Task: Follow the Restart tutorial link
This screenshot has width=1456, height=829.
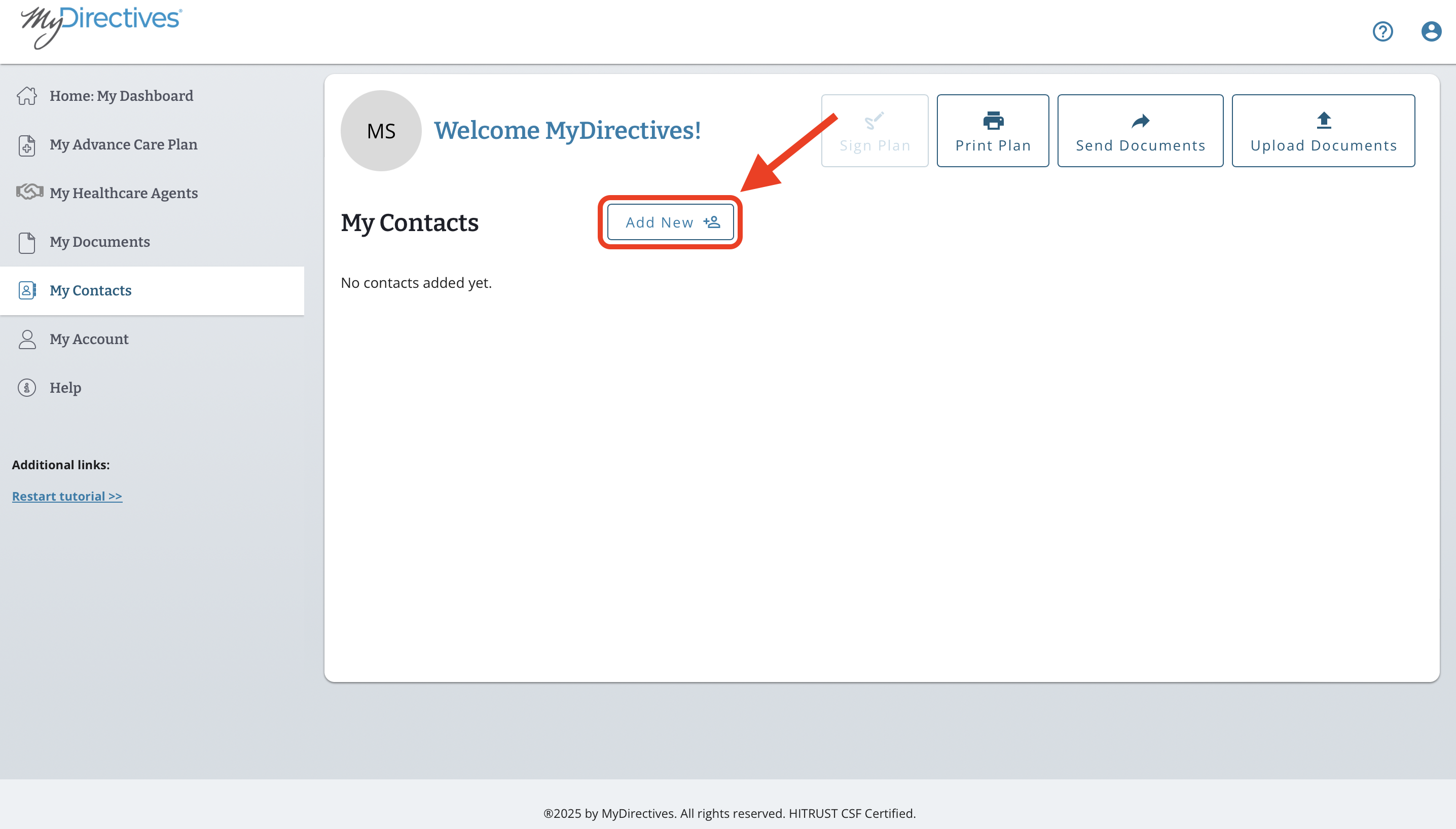Action: coord(67,497)
